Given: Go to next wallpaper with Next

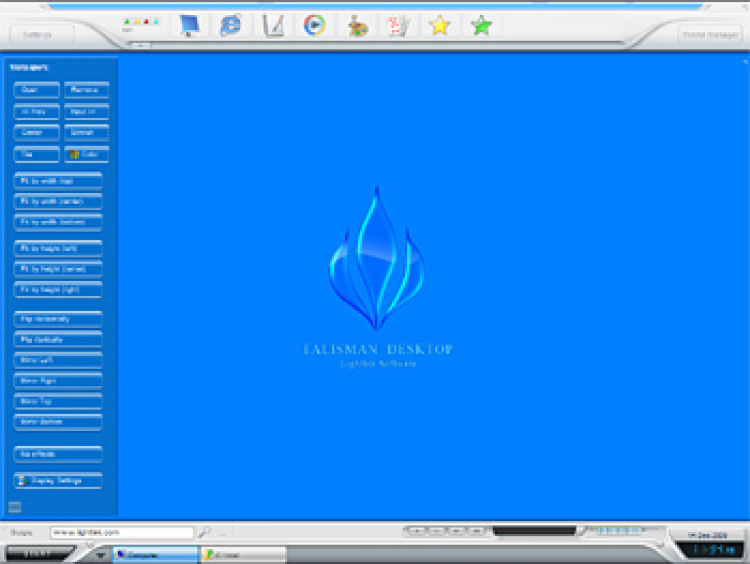Looking at the screenshot, I should pyautogui.click(x=87, y=111).
